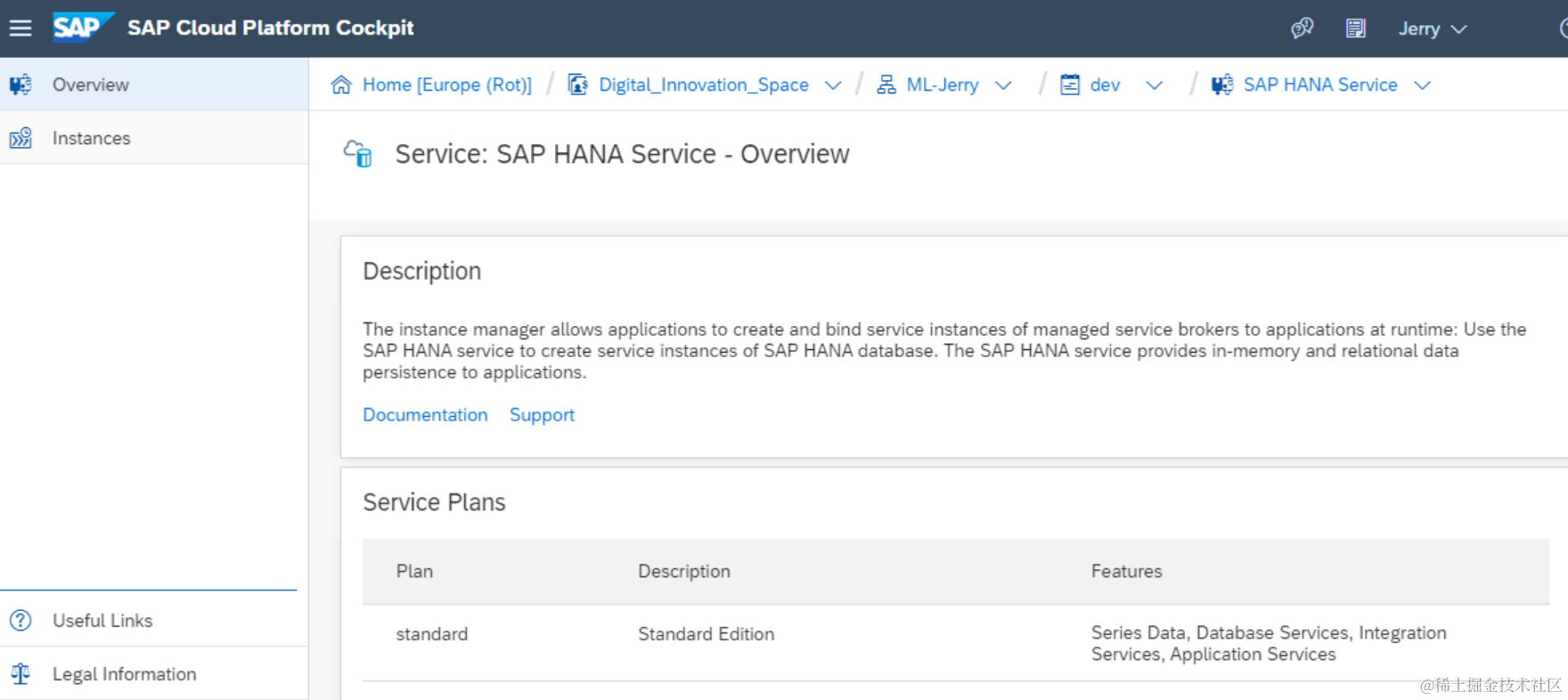Screen dimensions: 1568x700
Task: Expand the ML-Jerry breadcrumb dropdown
Action: click(x=1003, y=85)
